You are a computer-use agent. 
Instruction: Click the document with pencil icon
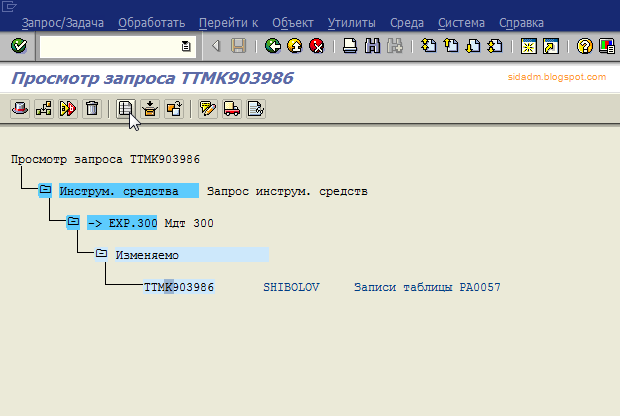coord(255,108)
